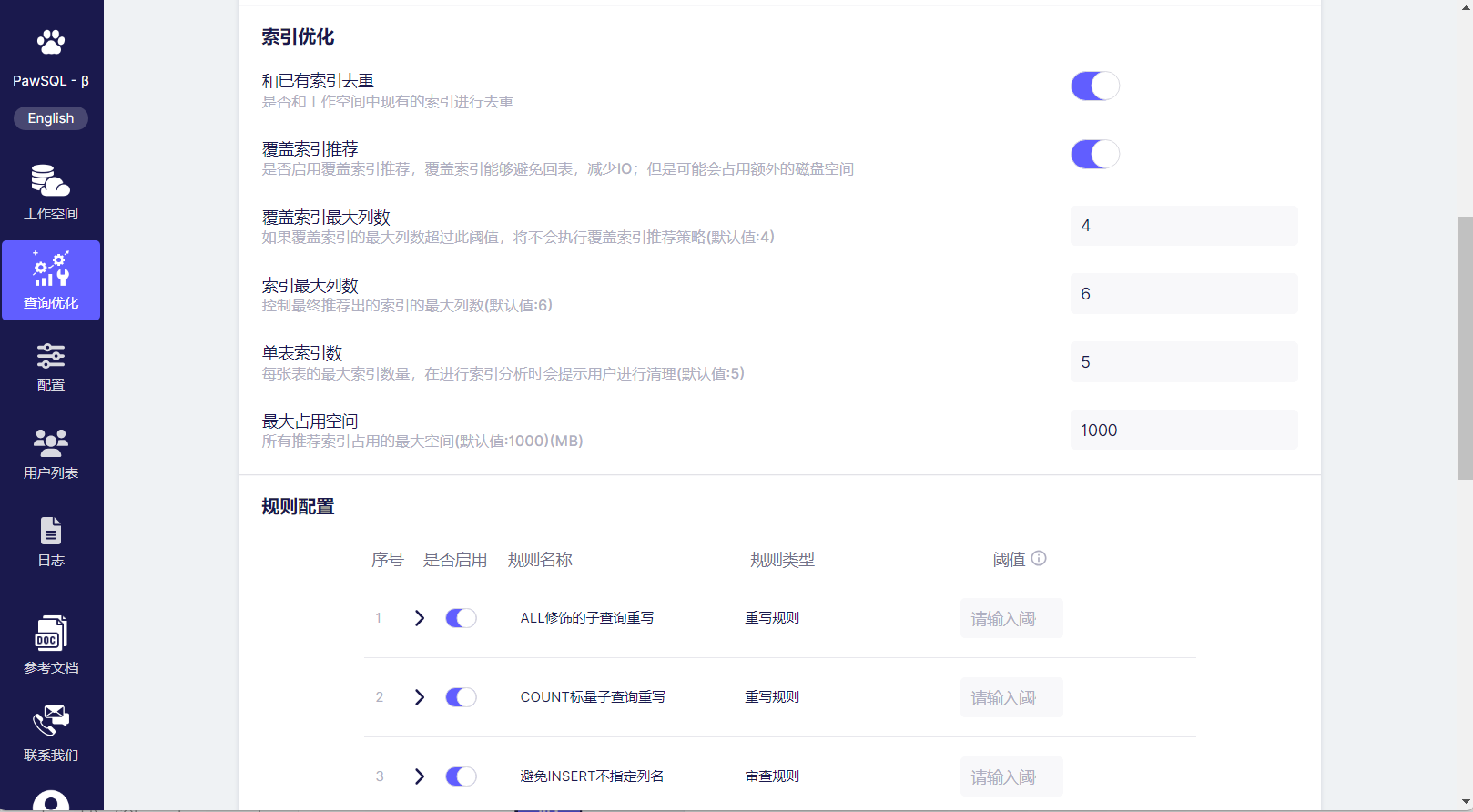
Task: Toggle the 和已有索引去重 switch
Action: pos(1094,86)
